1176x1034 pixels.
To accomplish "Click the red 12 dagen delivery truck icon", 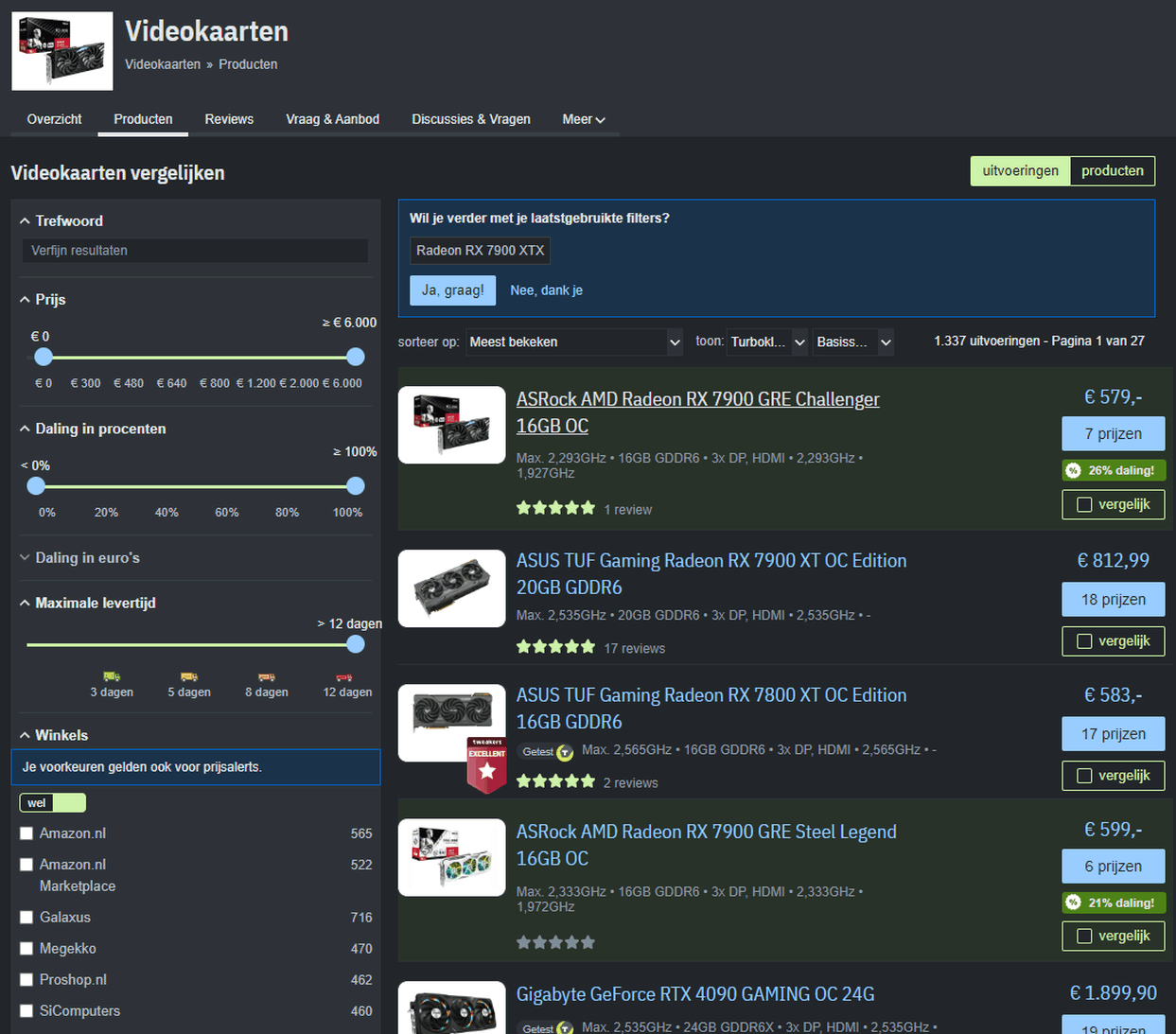I will (x=344, y=676).
